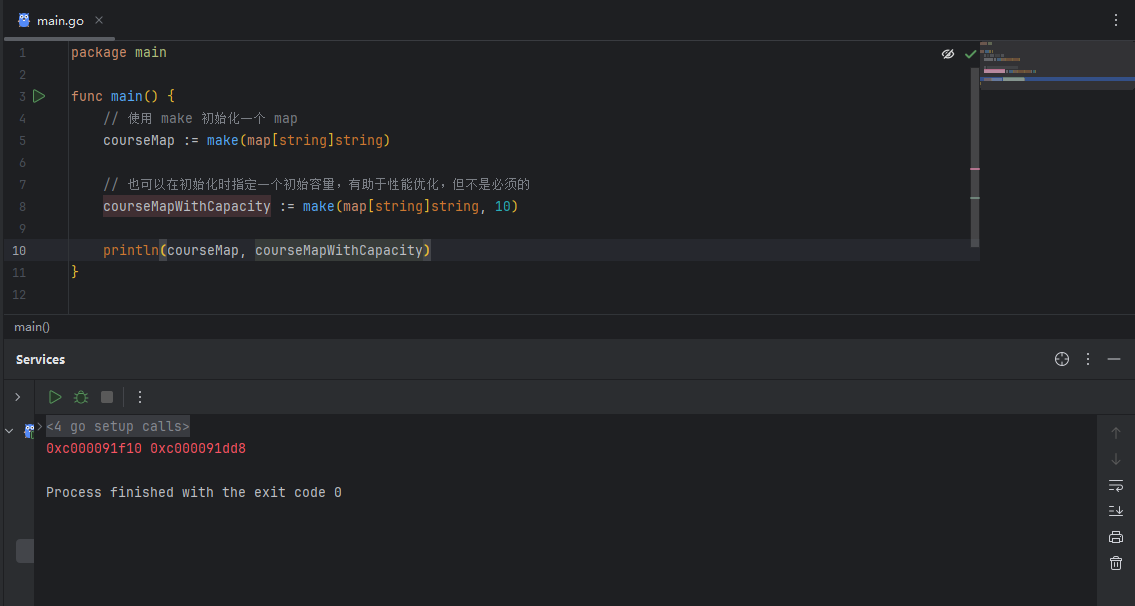The image size is (1135, 606).
Task: Expand the folded go setup calls
Action: point(117,427)
